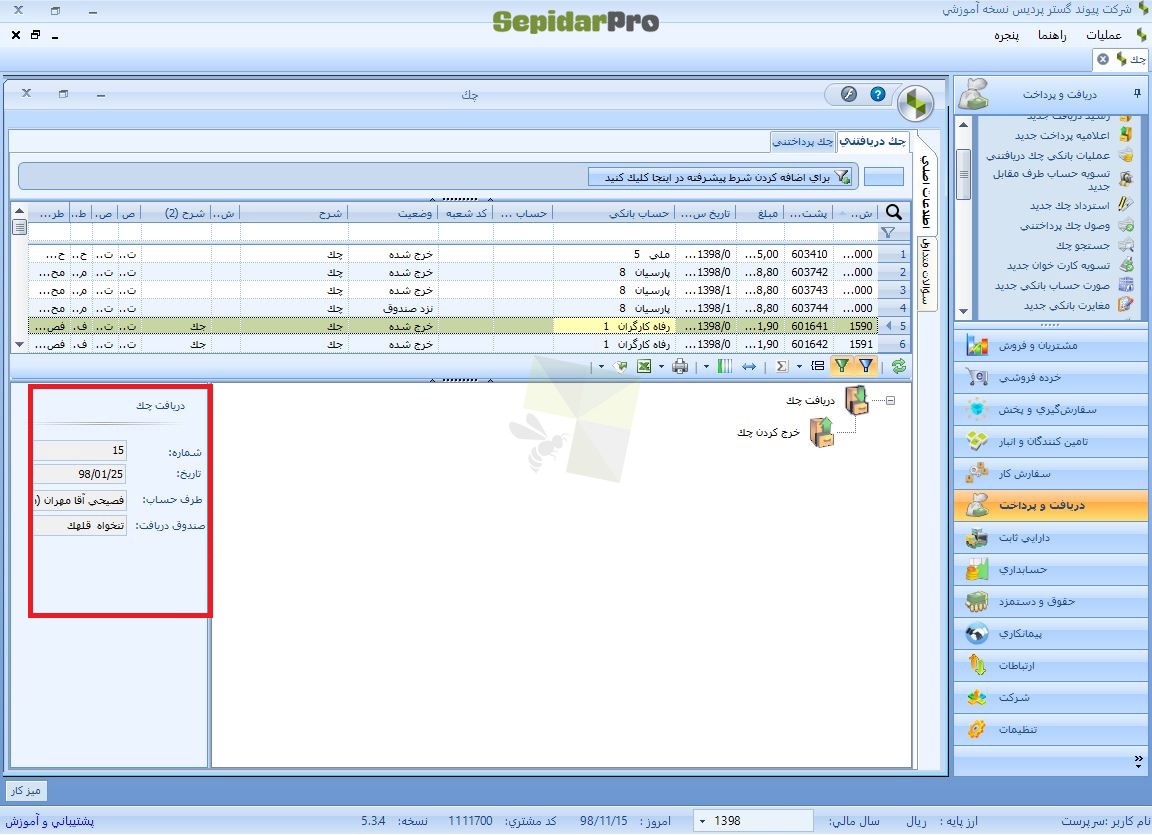
Task: Open سفارش‌گيري و پخش module
Action: pyautogui.click(x=1051, y=410)
